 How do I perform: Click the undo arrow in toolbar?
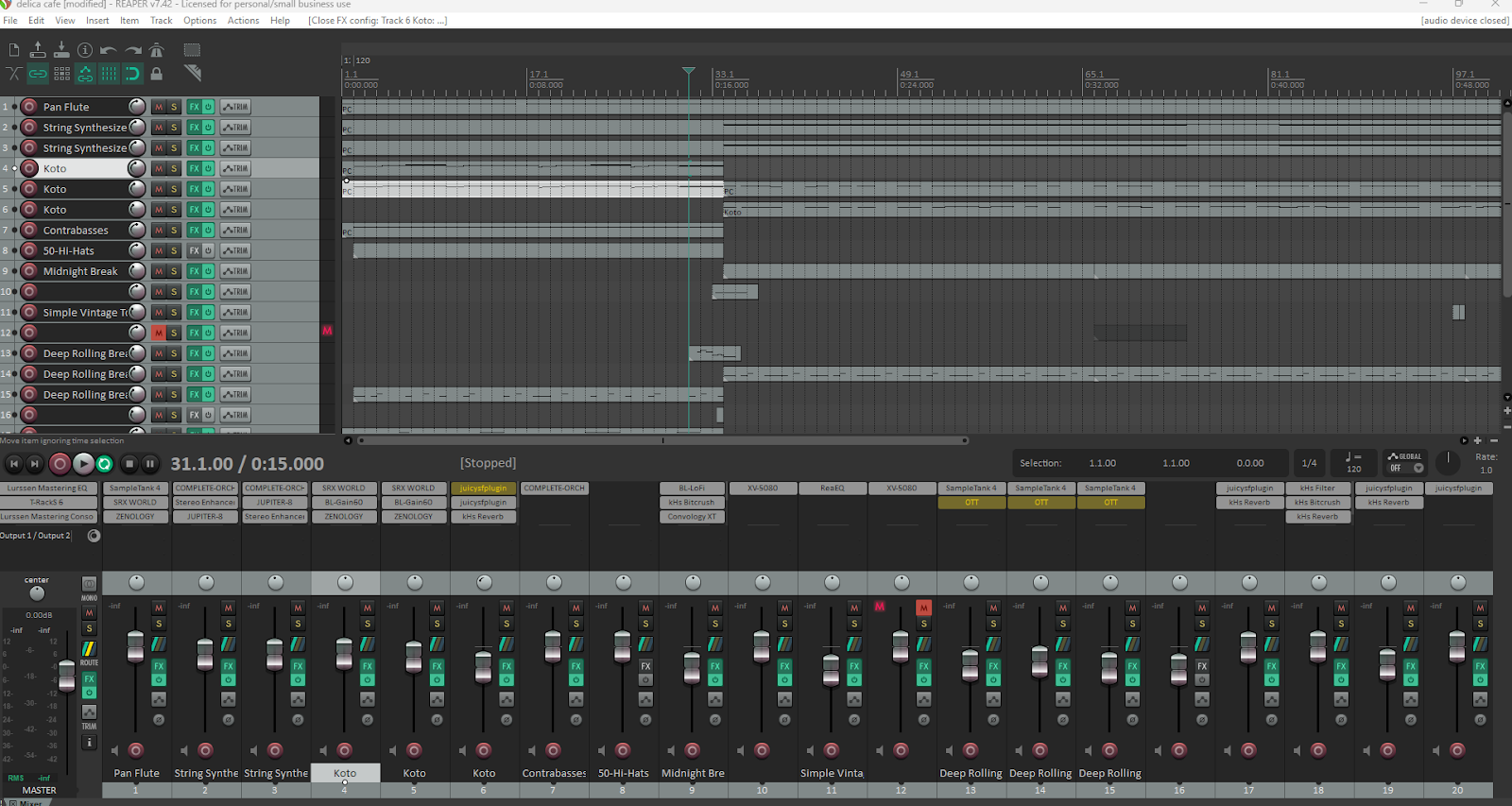click(109, 50)
